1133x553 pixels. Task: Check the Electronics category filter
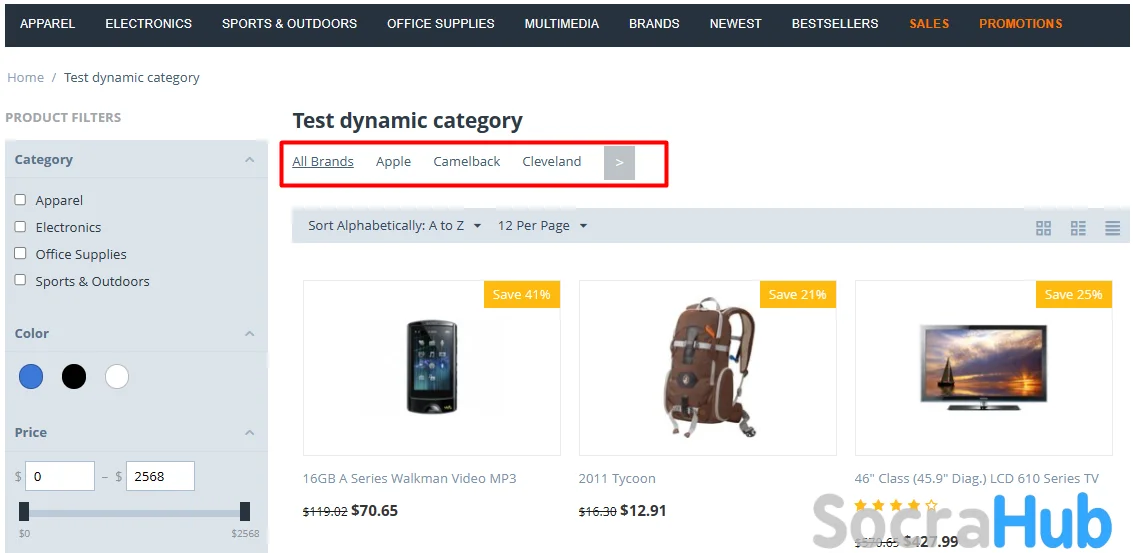pyautogui.click(x=20, y=227)
